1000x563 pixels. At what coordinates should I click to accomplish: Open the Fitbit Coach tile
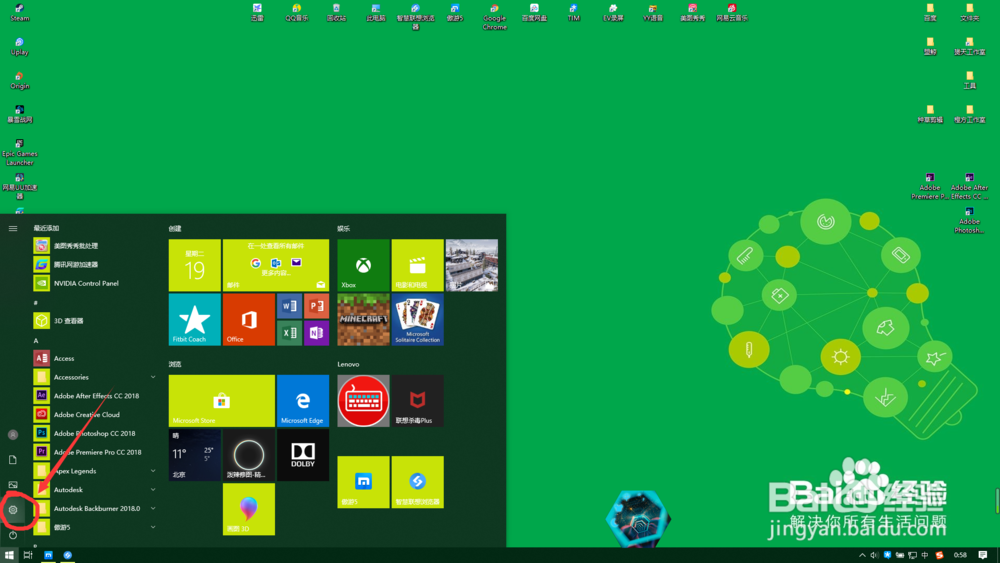pyautogui.click(x=195, y=319)
